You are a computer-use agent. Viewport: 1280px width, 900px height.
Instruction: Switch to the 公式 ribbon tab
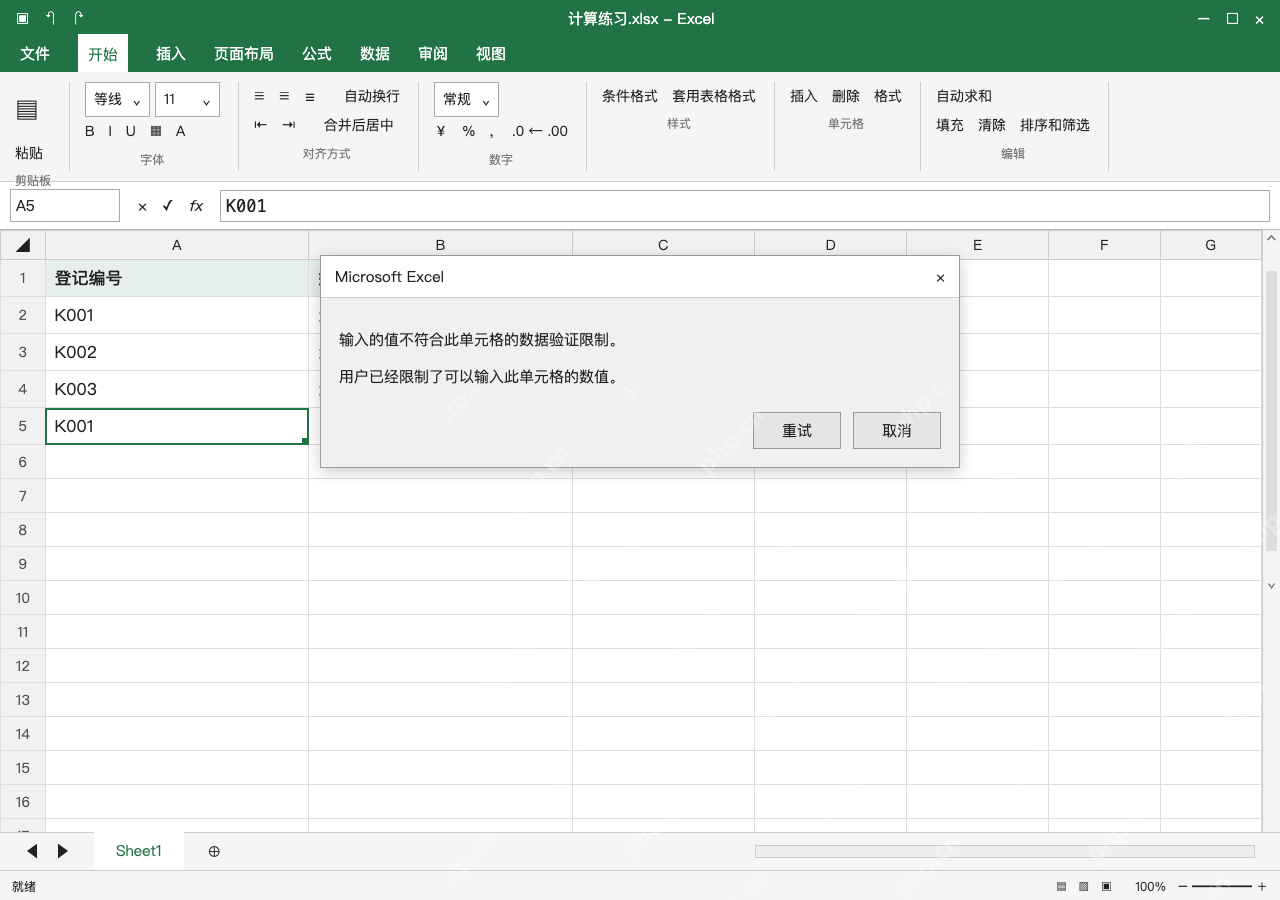(317, 54)
